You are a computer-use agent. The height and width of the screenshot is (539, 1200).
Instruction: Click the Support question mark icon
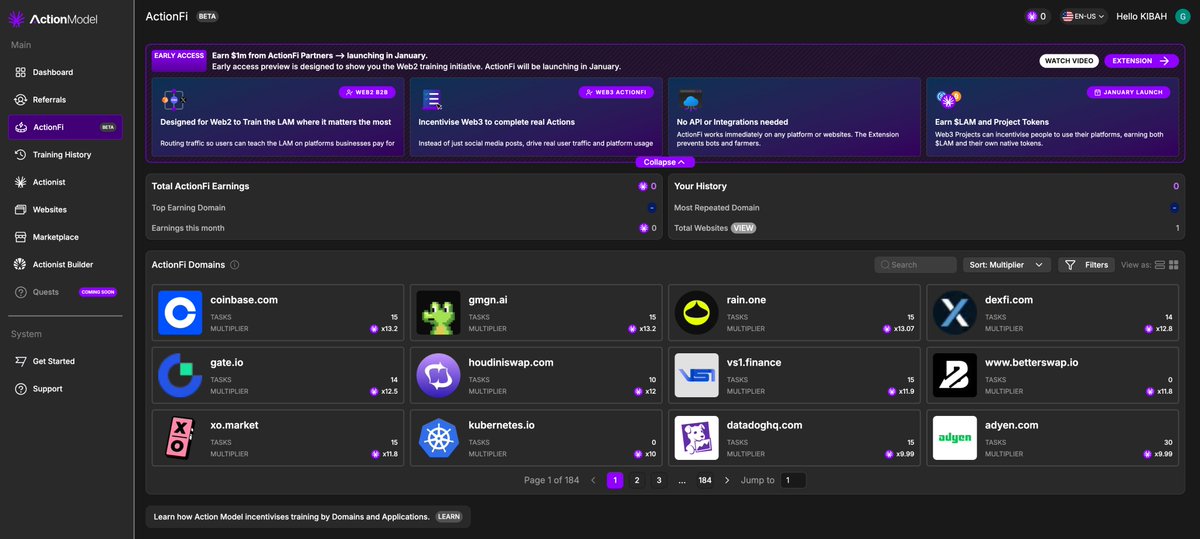click(20, 389)
